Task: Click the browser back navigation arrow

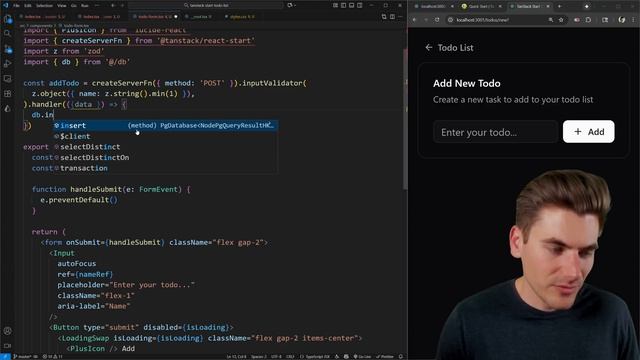Action: pyautogui.click(x=415, y=20)
